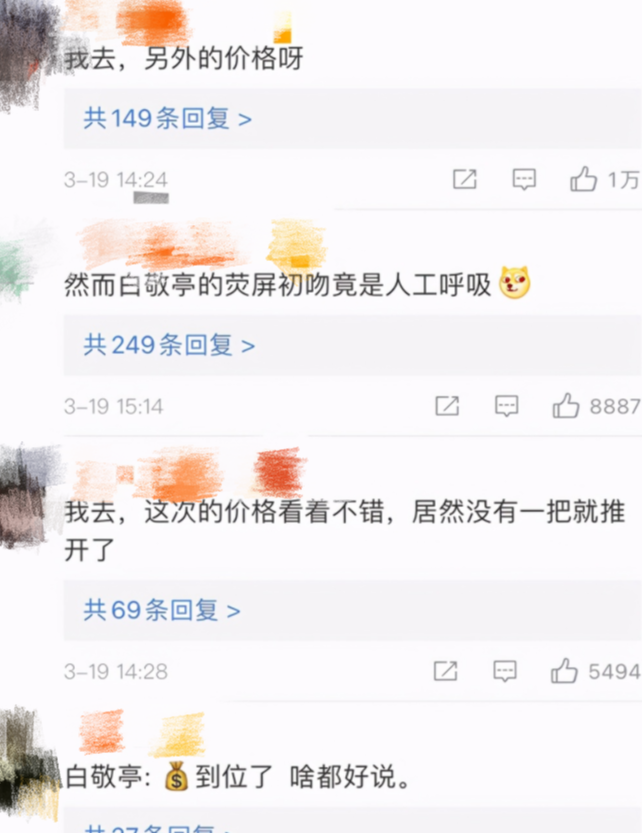Expand the 共149条回复 replies
Viewport: 642px width, 833px height.
[167, 118]
